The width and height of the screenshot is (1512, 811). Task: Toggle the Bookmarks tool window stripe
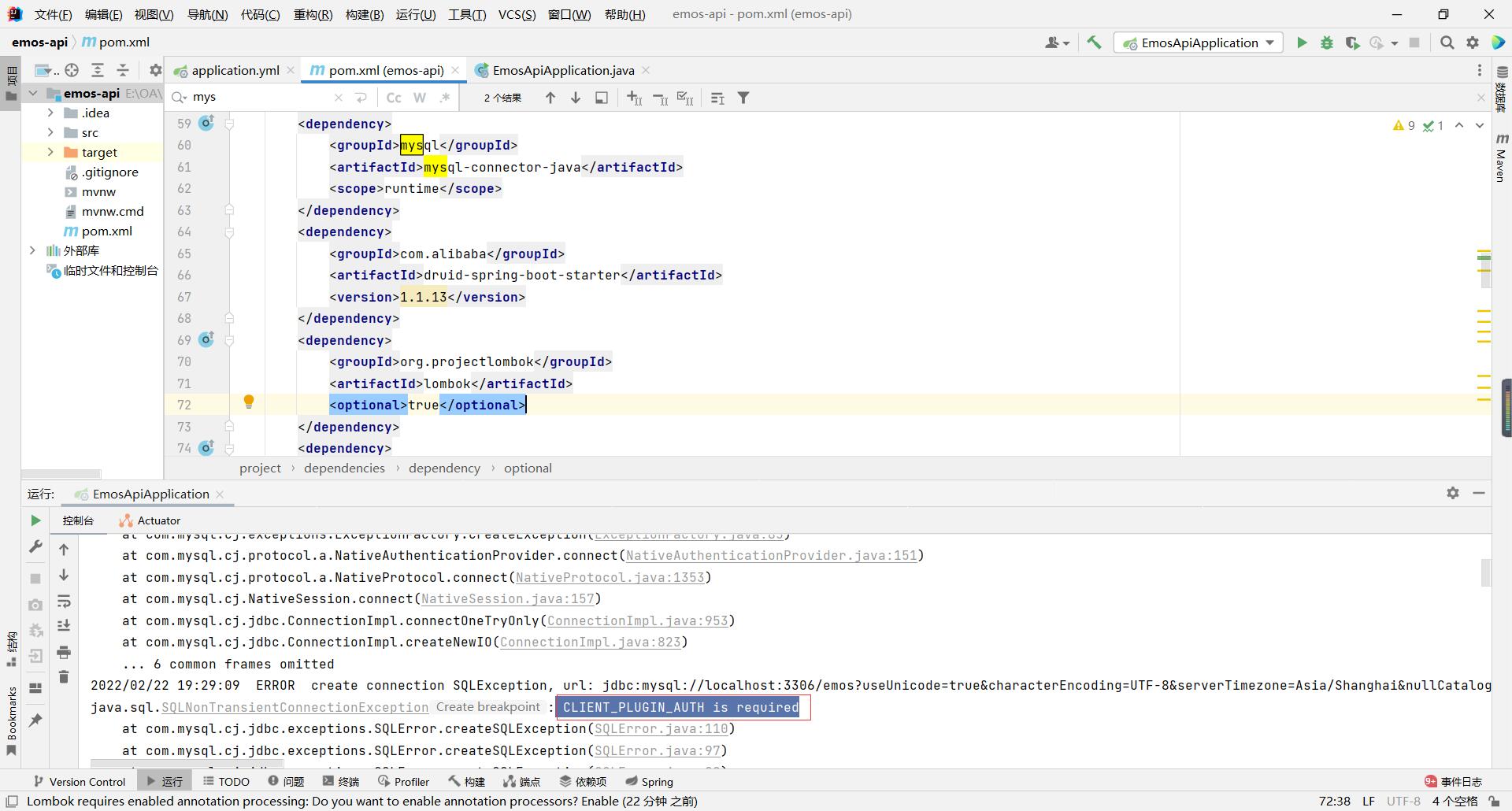pos(11,720)
